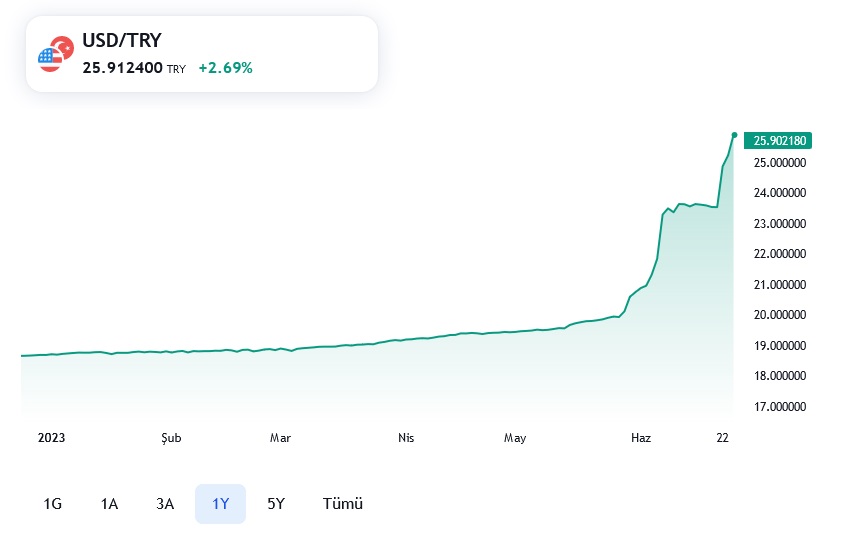Click the USD/TRY flag icon
Viewport: 859px width, 543px height.
pyautogui.click(x=55, y=55)
